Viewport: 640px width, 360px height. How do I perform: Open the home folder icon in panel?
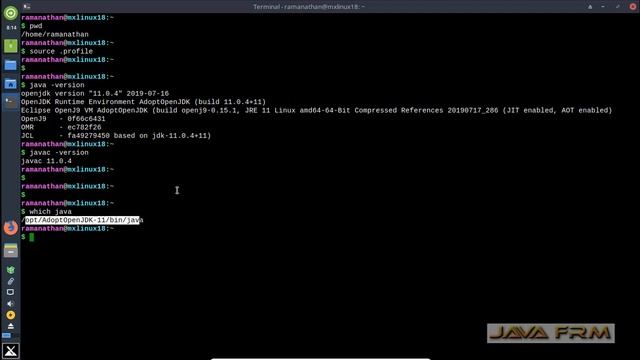(11, 84)
